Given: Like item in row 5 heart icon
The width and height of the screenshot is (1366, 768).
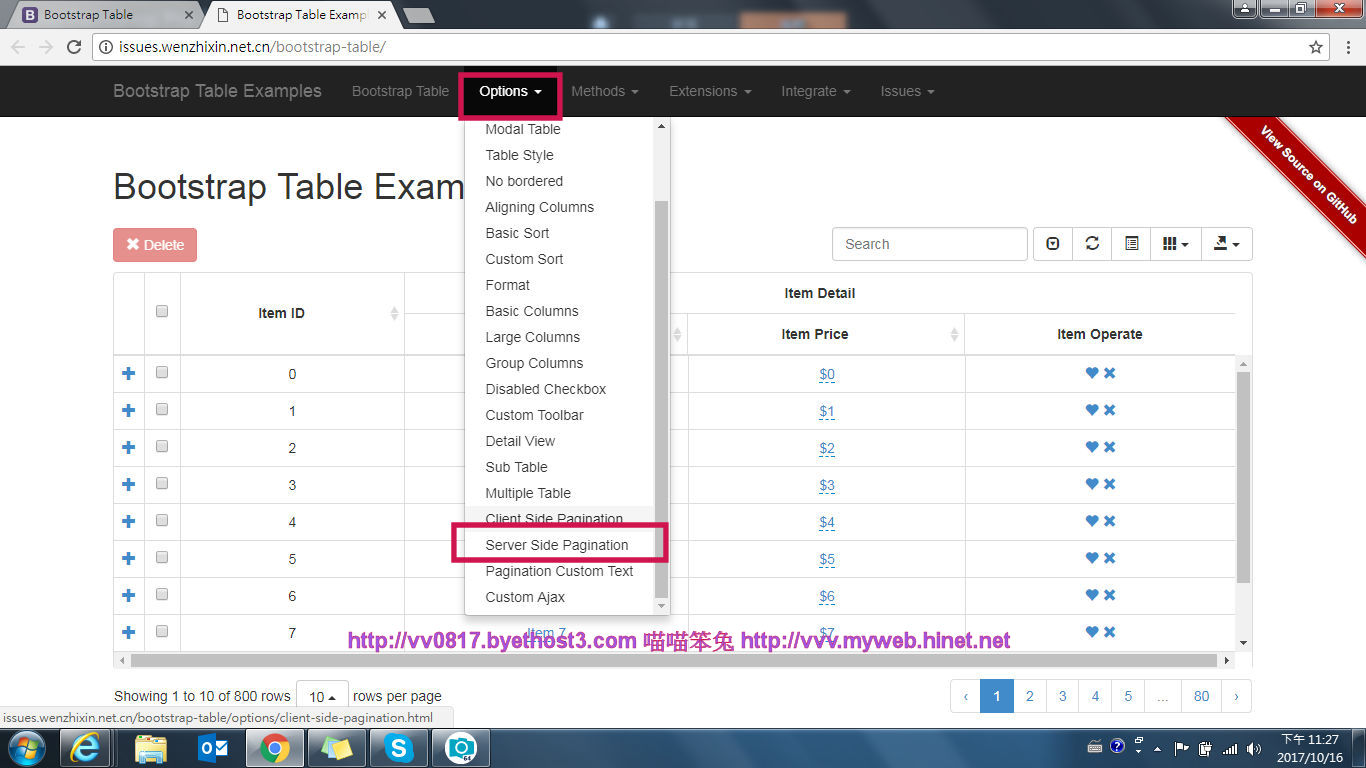Looking at the screenshot, I should 1092,558.
